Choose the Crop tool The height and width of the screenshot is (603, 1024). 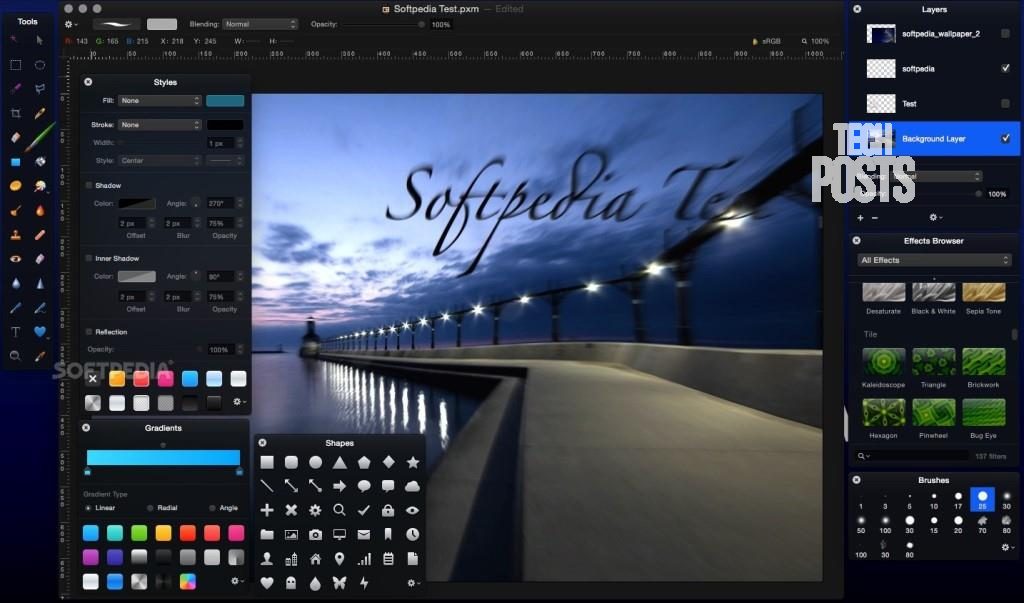pyautogui.click(x=16, y=113)
